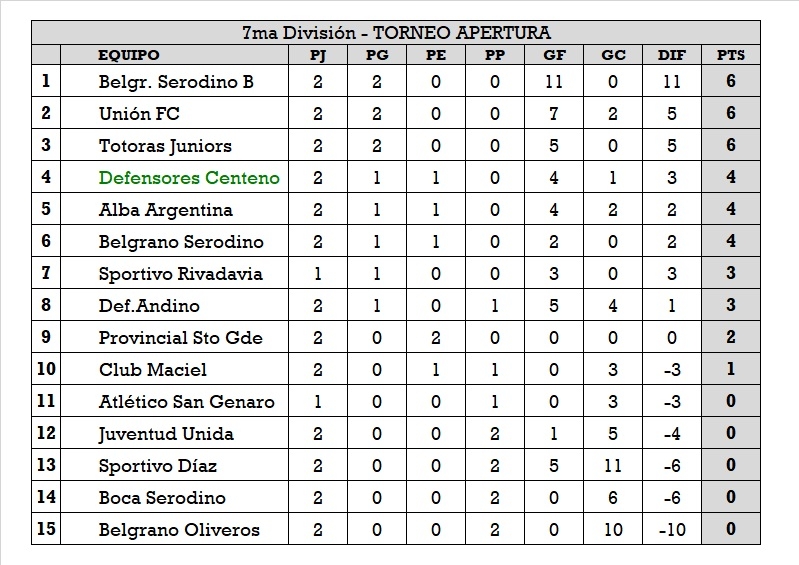Click the PTS column header
The width and height of the screenshot is (799, 565).
(x=731, y=55)
